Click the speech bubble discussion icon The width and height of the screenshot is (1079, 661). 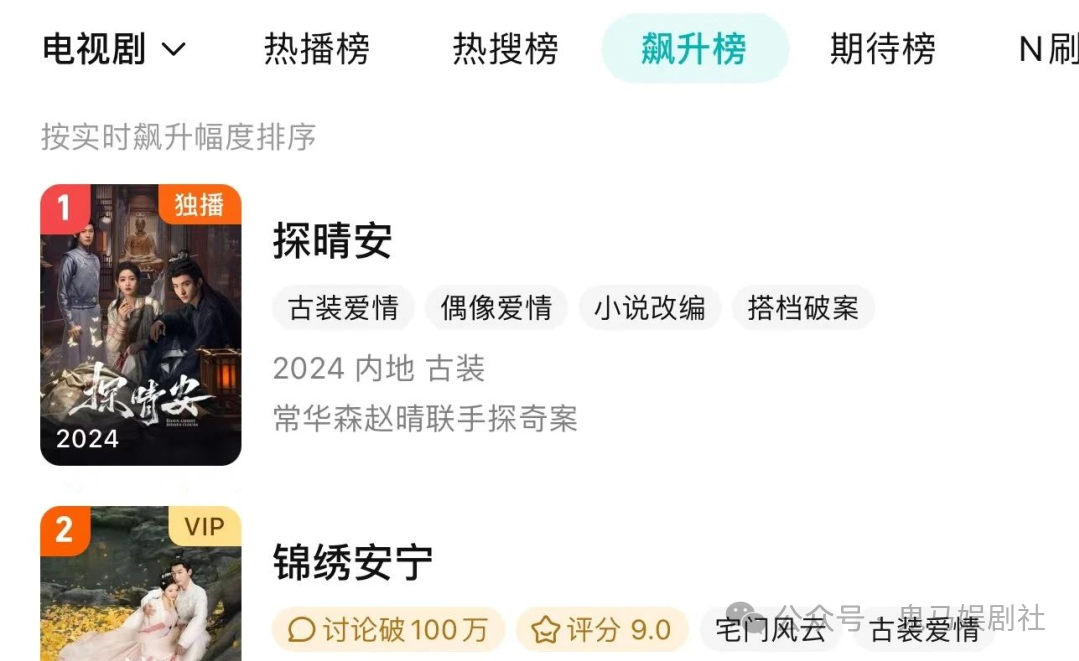pos(301,629)
